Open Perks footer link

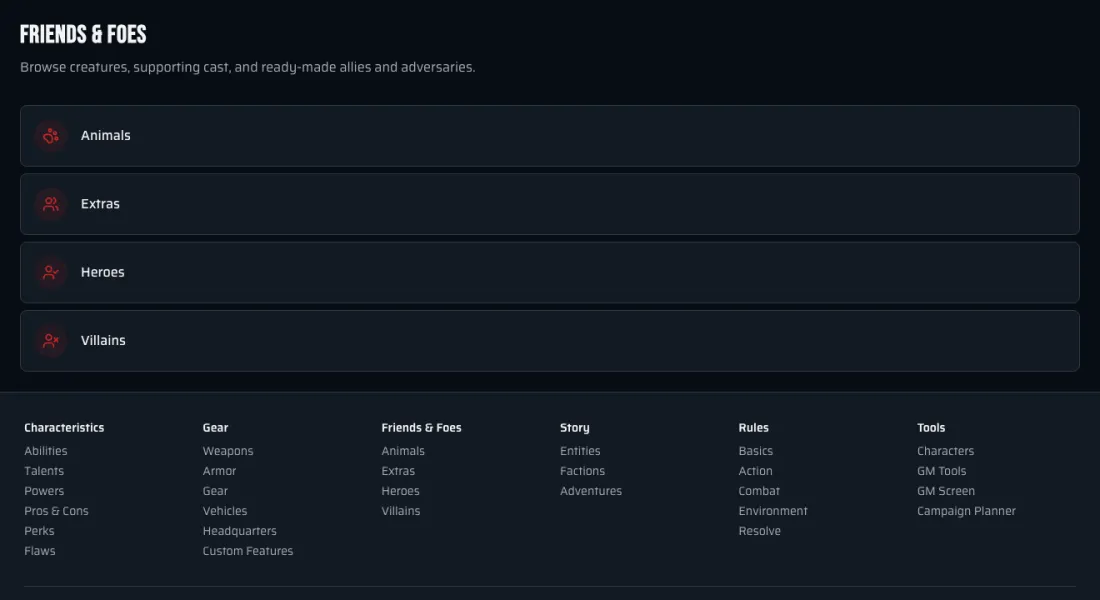coord(39,531)
